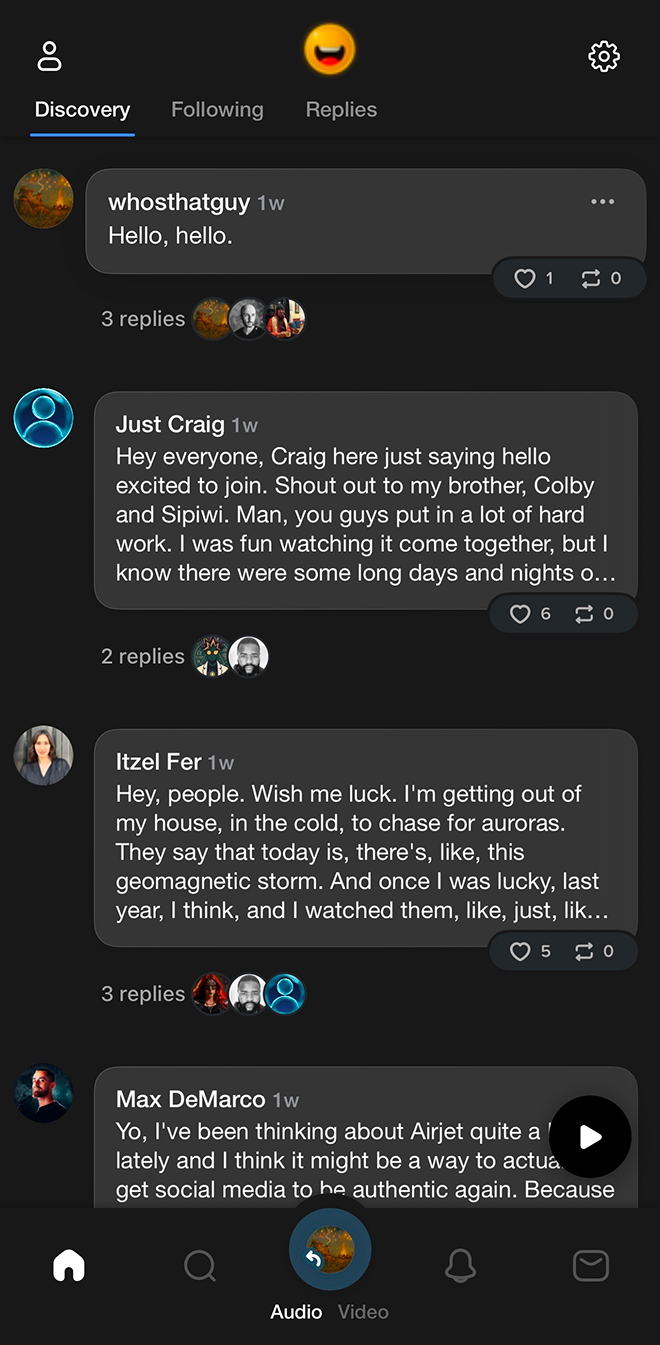
Task: Open Max DeMarco's profile picture
Action: pos(43,1093)
